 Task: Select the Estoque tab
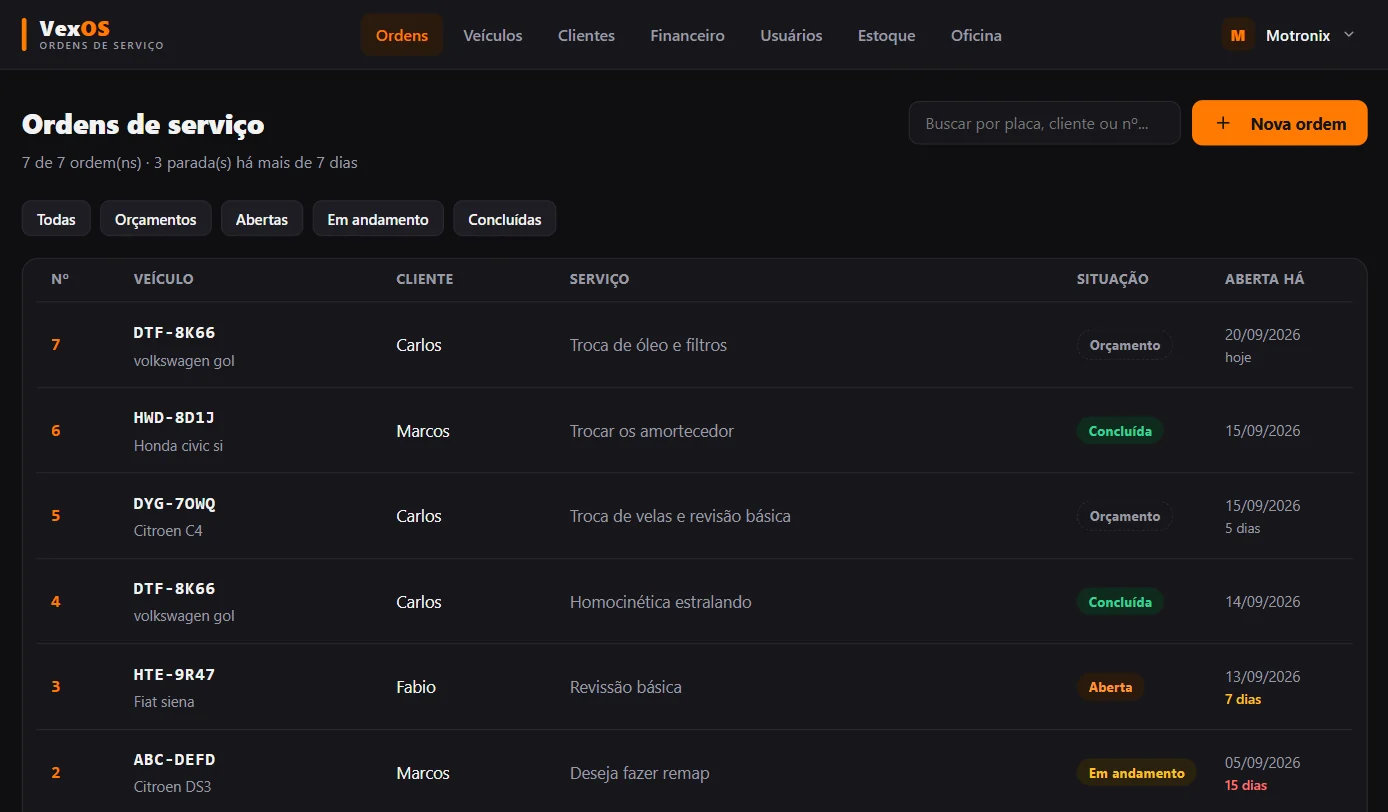click(x=887, y=35)
